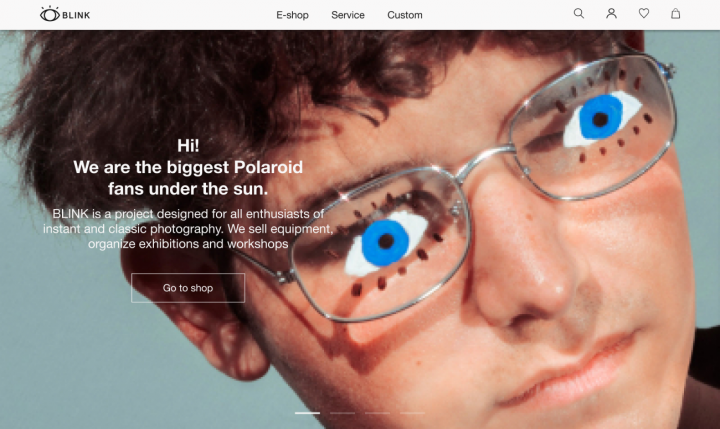Click the BLINK project description paragraph
The image size is (720, 429).
(x=188, y=229)
